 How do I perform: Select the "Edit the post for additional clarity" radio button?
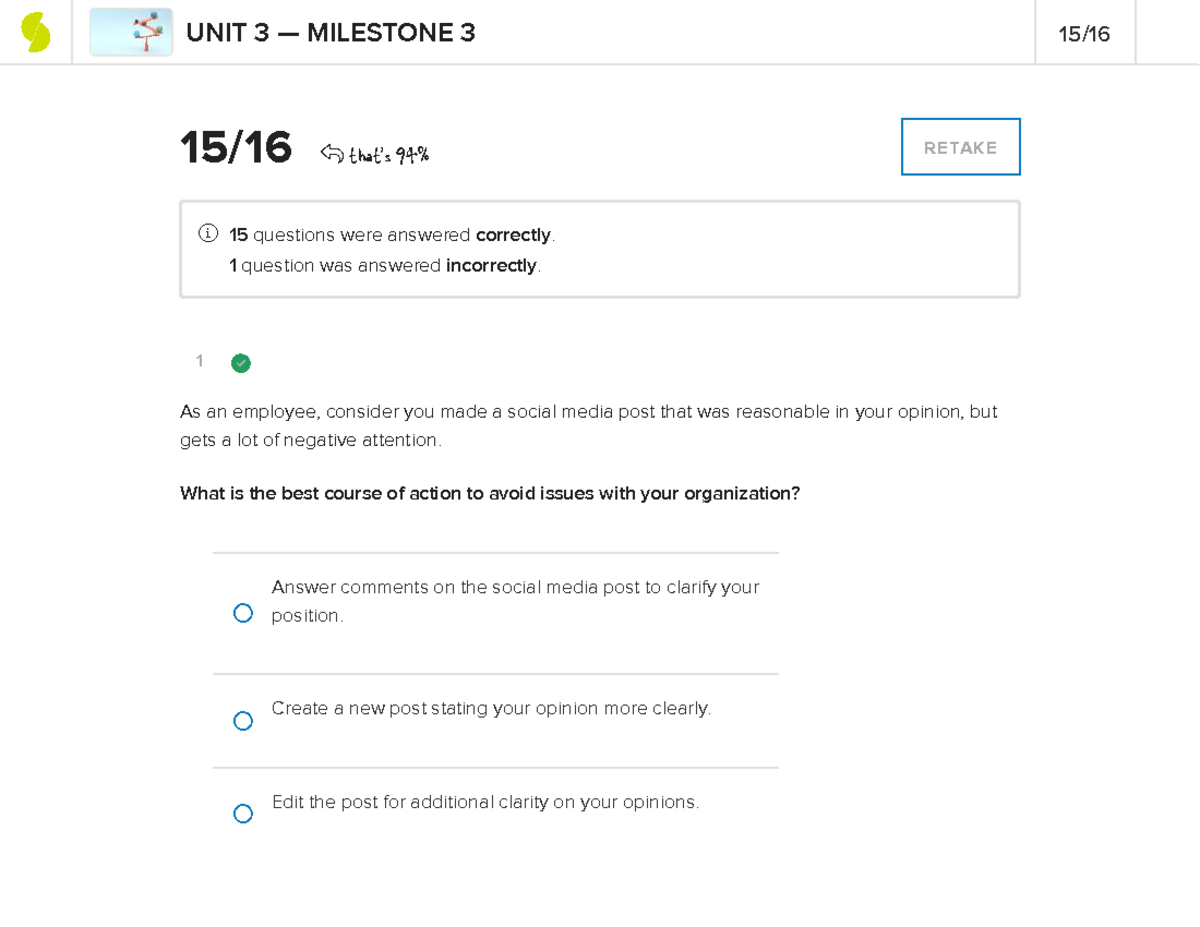243,814
